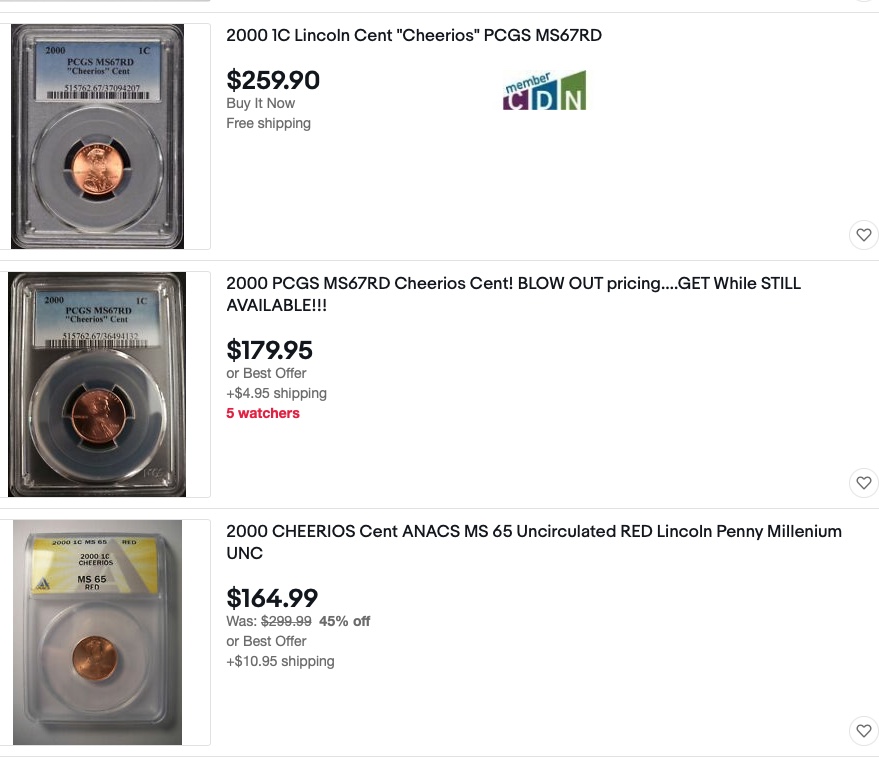Add the $259.90 Cheerios cent to watchlist
The width and height of the screenshot is (879, 758).
tap(864, 235)
